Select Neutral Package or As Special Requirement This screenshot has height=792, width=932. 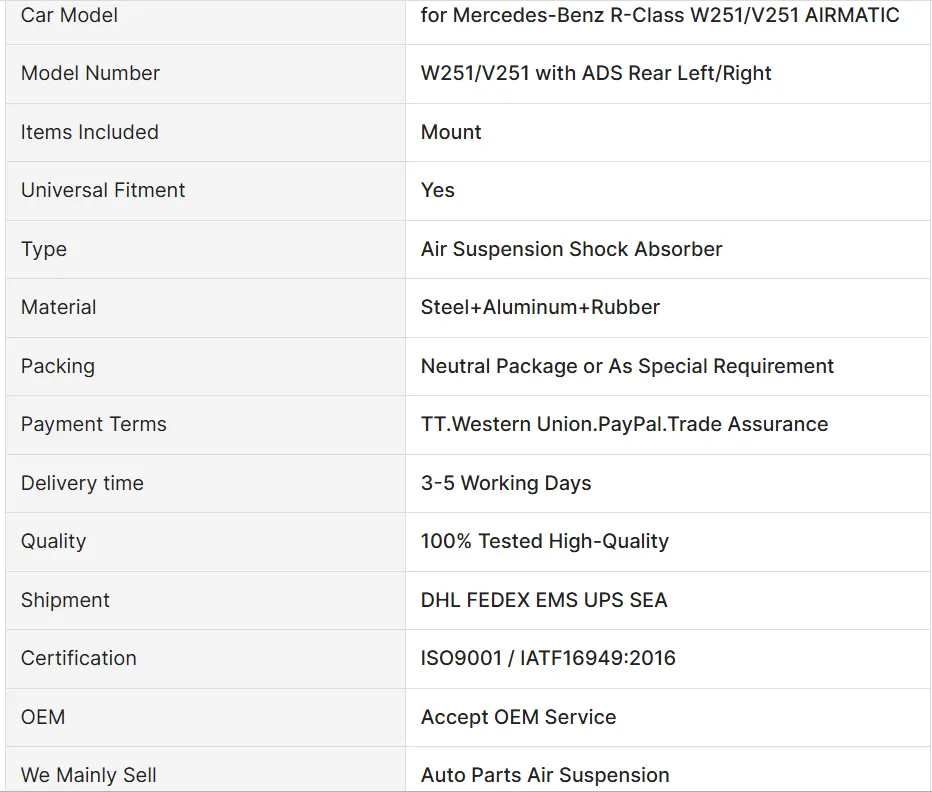pos(627,366)
